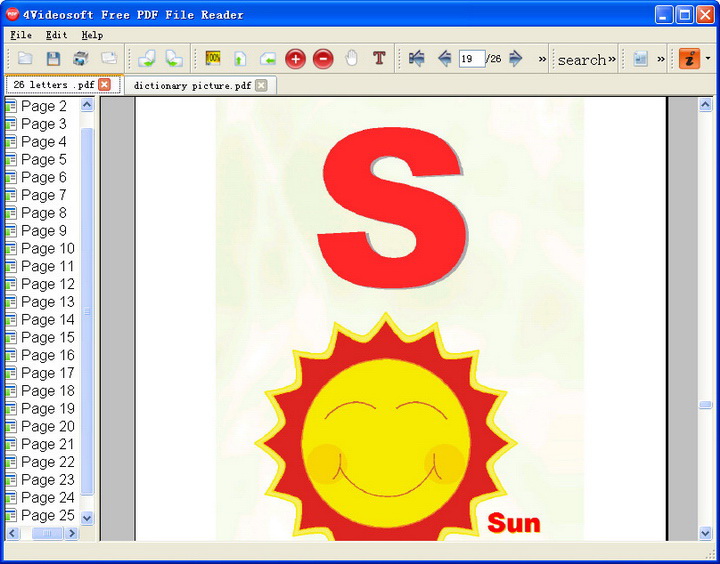This screenshot has width=720, height=564.
Task: Select the text selection T tool
Action: [379, 59]
